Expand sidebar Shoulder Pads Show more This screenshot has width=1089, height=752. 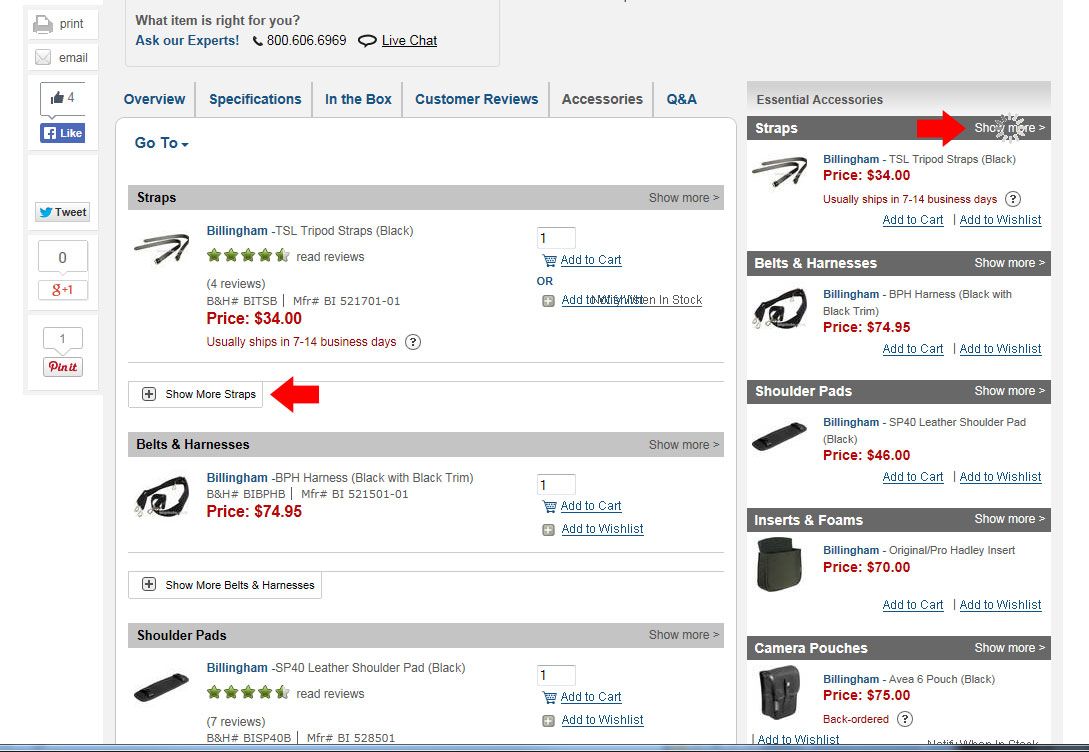(x=1009, y=391)
